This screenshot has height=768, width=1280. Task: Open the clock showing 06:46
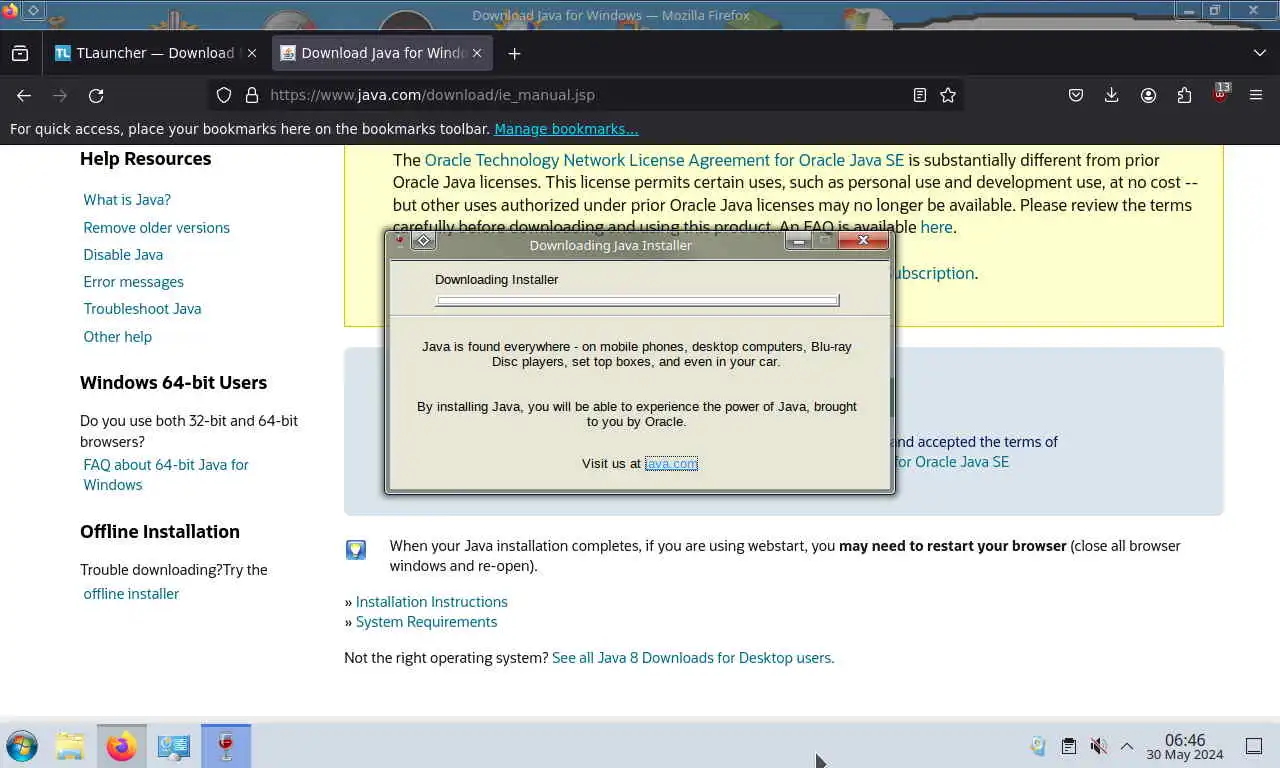click(x=1185, y=747)
